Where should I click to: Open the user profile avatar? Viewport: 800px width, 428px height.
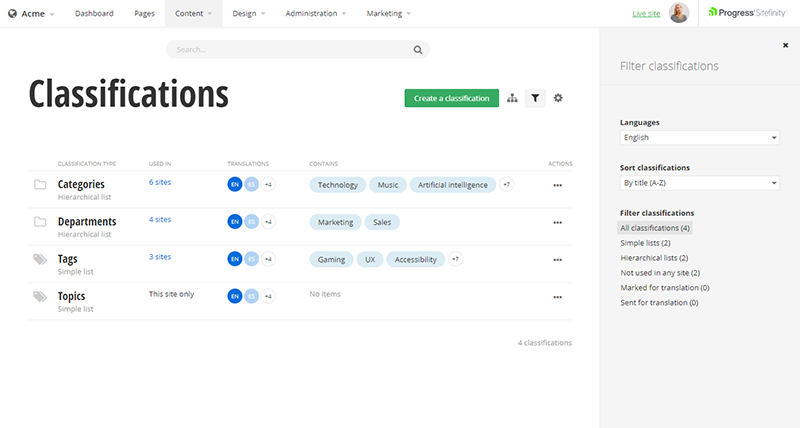(679, 13)
